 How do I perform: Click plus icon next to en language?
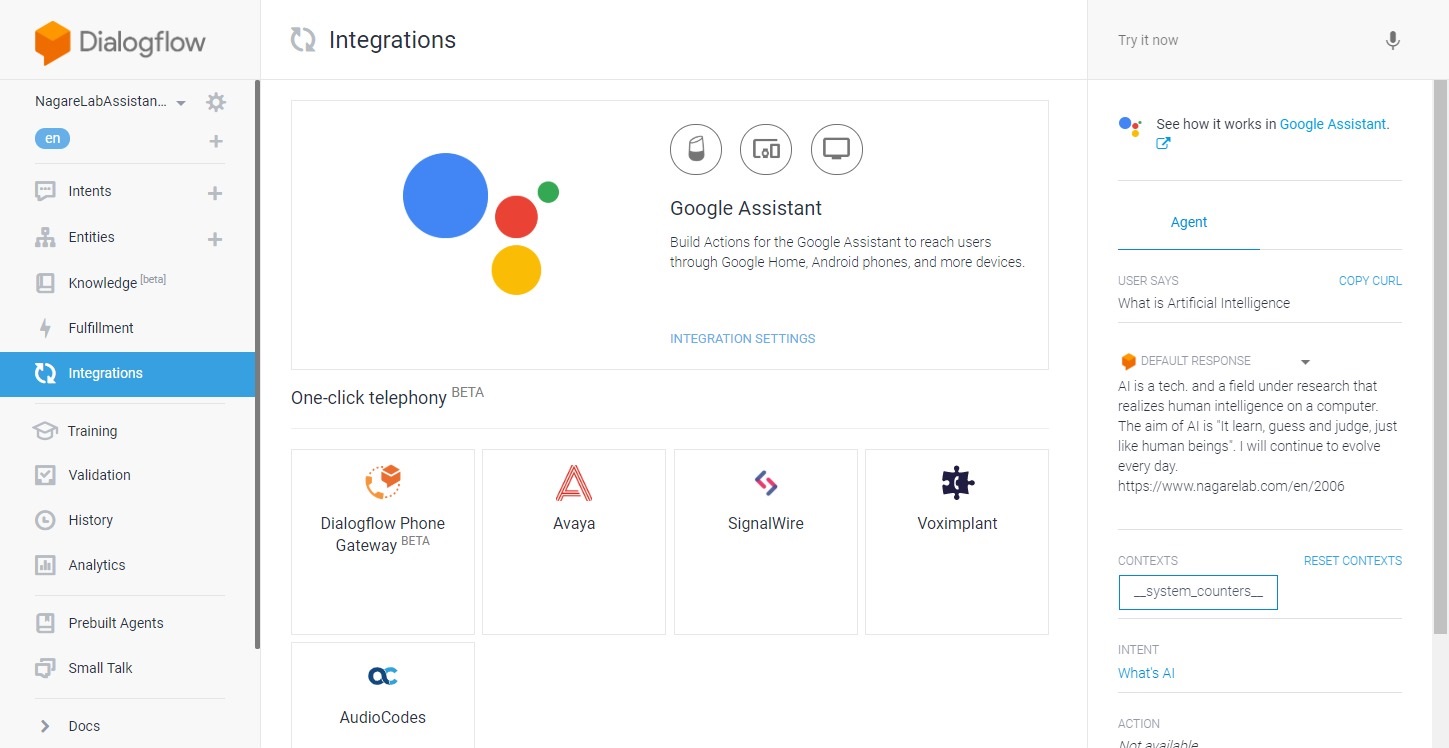pyautogui.click(x=216, y=141)
